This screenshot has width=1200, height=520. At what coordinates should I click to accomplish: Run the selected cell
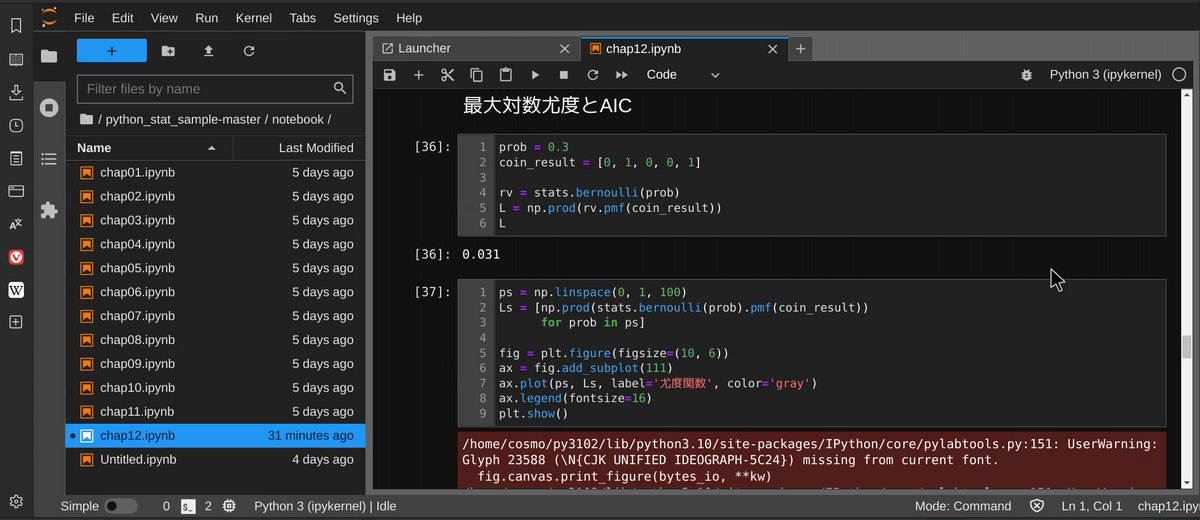535,75
